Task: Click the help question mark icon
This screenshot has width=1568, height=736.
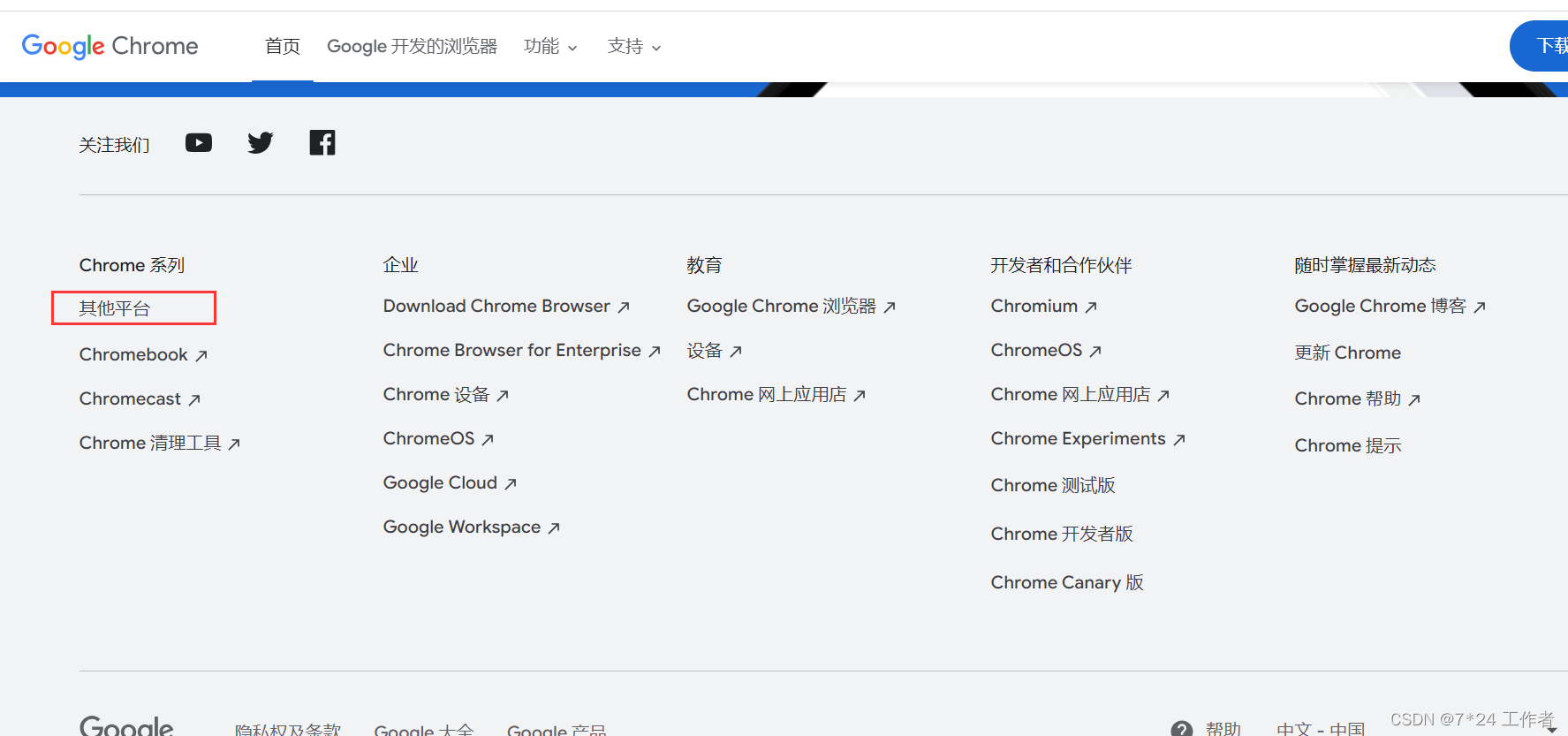Action: pyautogui.click(x=1182, y=729)
